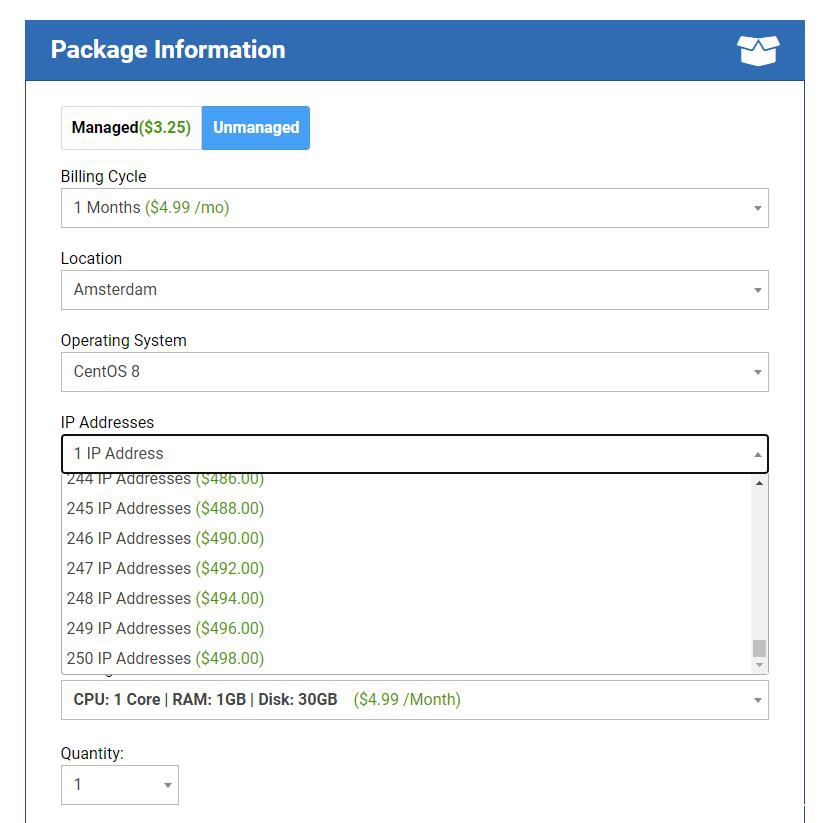Click the IP list scroll down arrow

759,665
